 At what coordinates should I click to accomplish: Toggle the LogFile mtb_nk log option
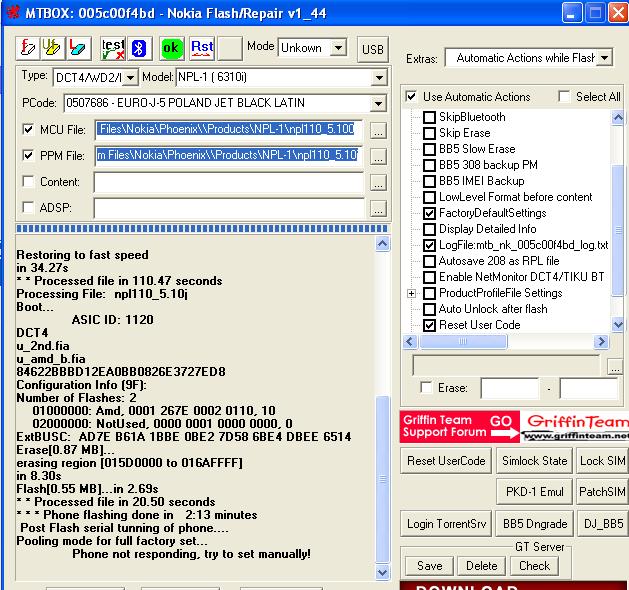(429, 245)
